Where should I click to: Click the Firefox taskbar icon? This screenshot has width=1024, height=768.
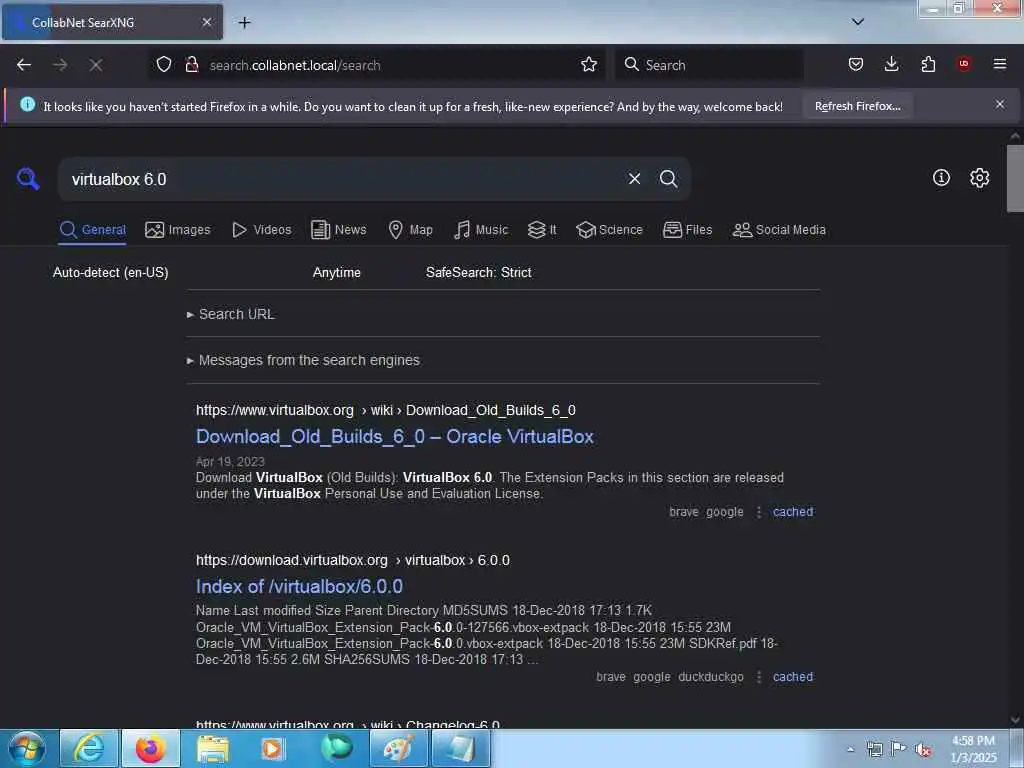pyautogui.click(x=151, y=748)
